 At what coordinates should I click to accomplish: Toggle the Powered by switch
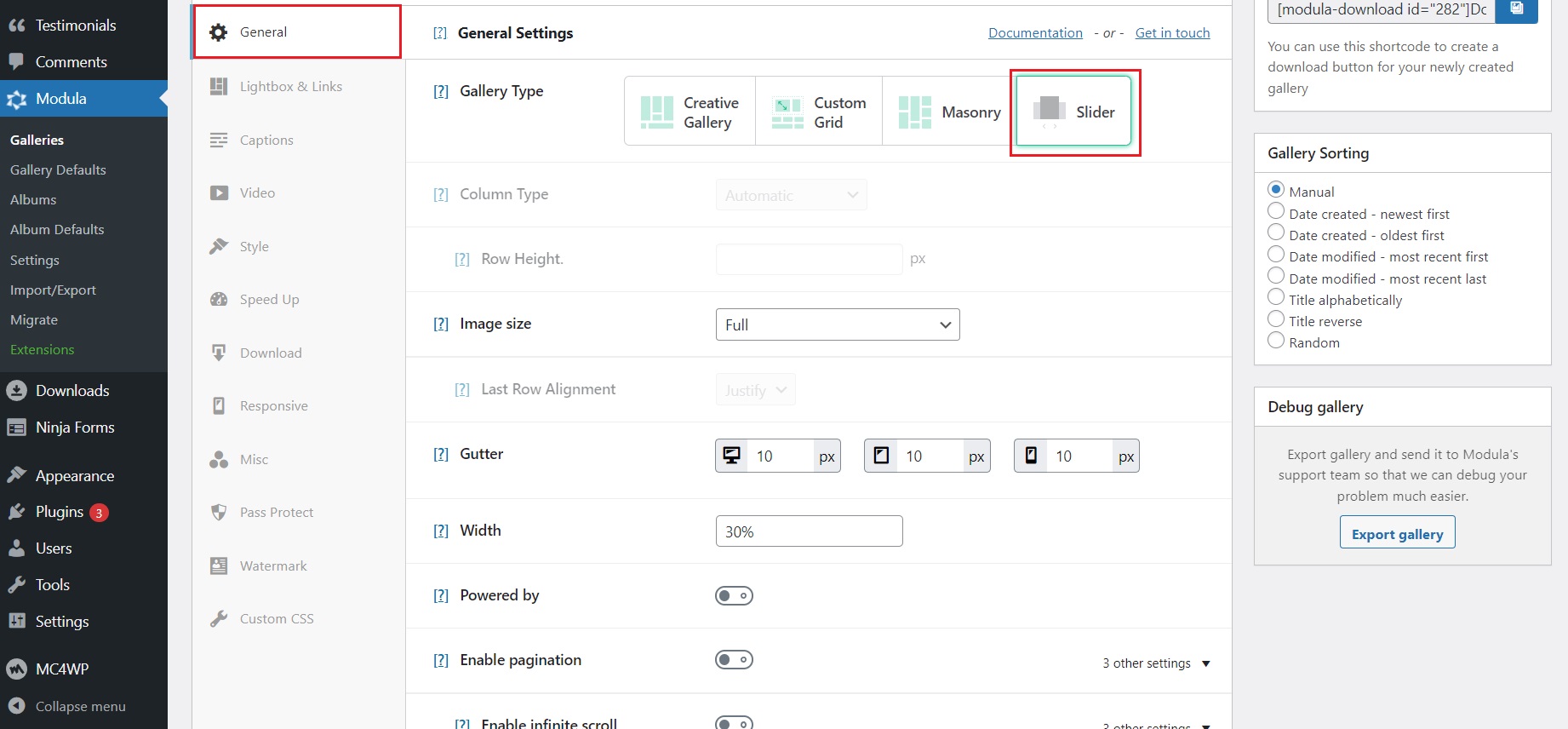734,595
